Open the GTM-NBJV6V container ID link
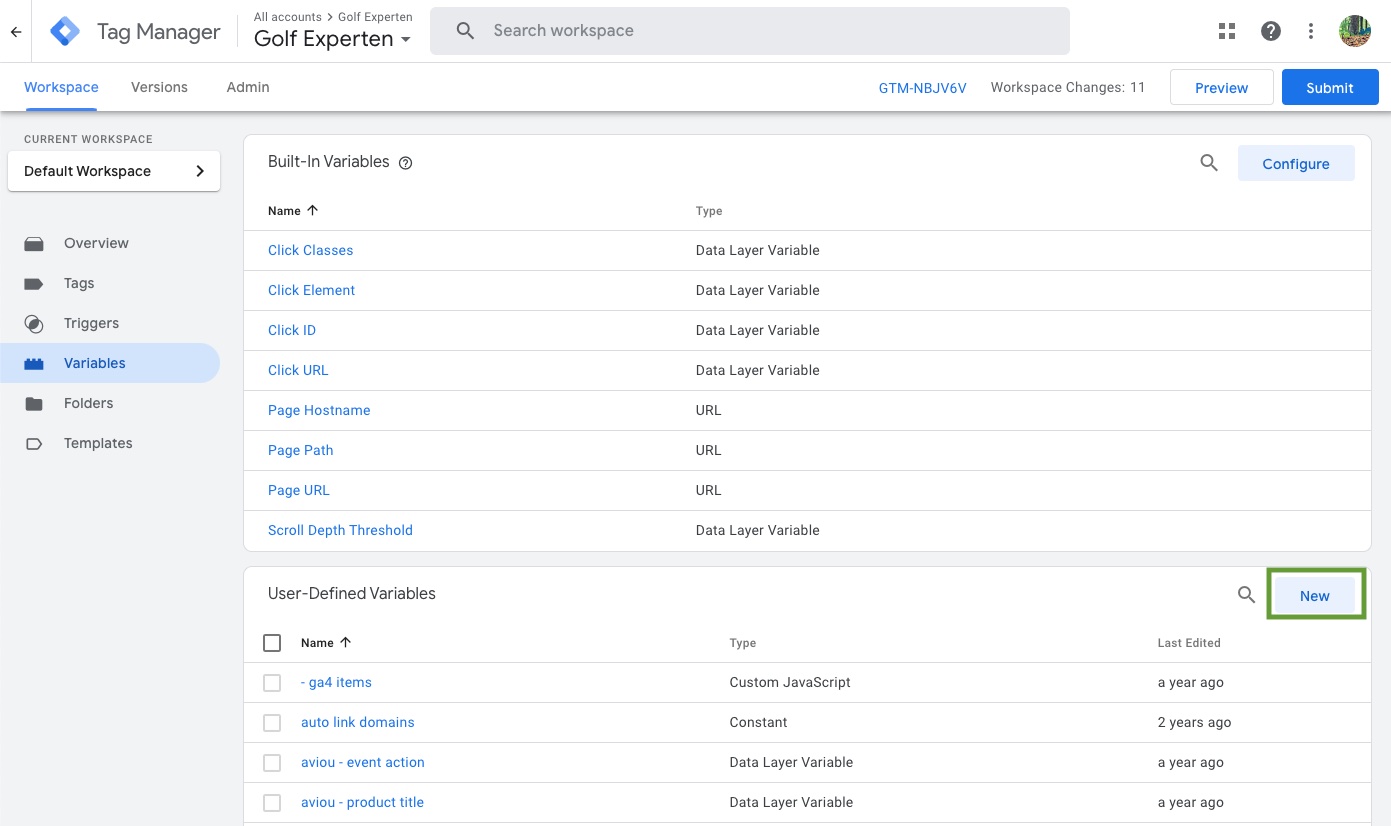 click(x=922, y=88)
